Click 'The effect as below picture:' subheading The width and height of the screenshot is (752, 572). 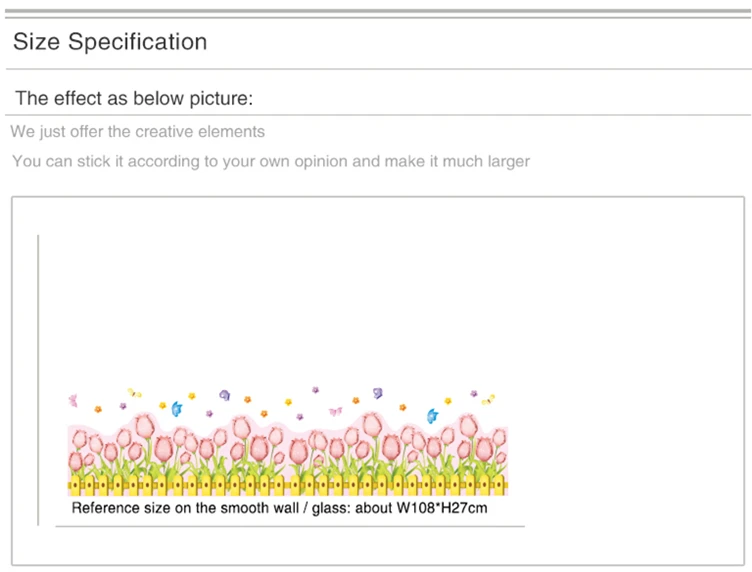134,98
